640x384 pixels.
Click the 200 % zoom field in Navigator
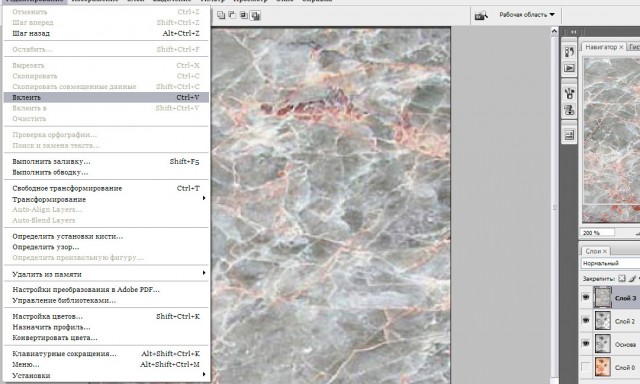tap(598, 233)
